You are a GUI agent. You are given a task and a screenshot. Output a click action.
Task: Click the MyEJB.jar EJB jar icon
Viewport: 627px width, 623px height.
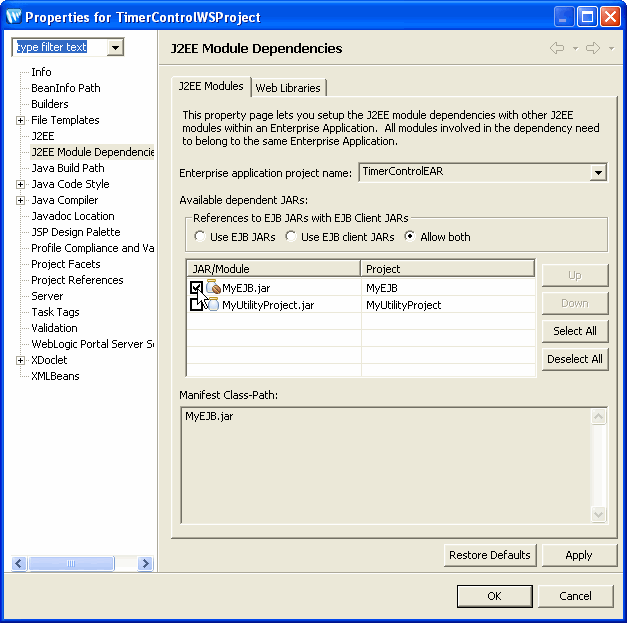tap(213, 287)
